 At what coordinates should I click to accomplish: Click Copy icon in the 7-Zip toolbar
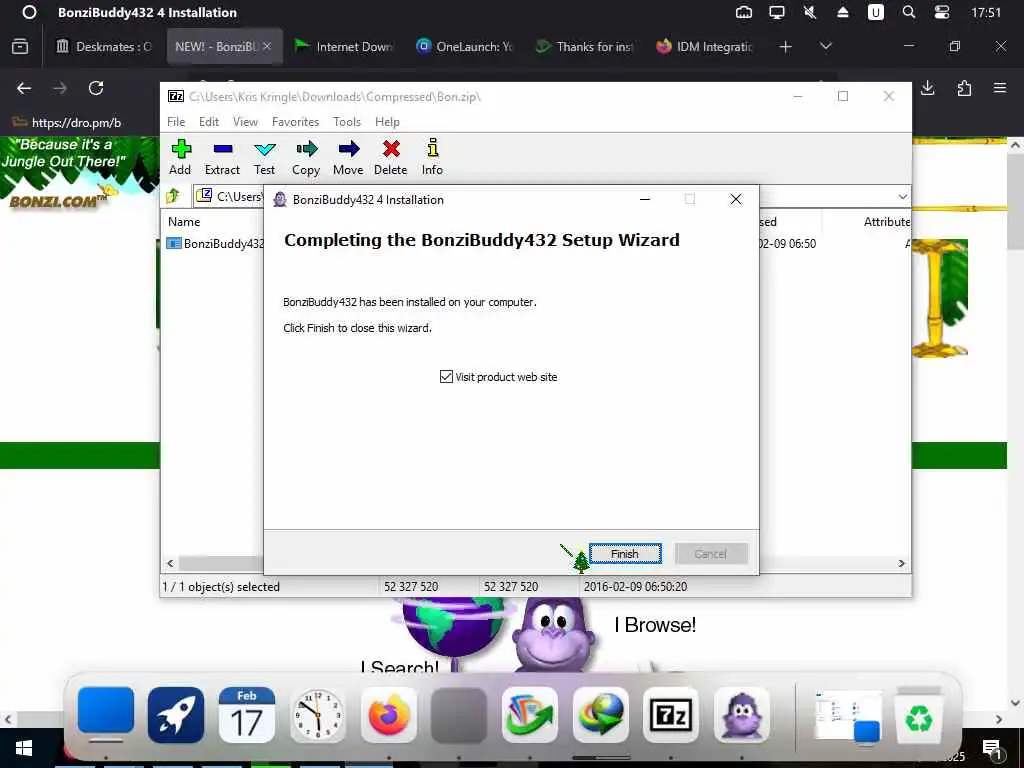306,157
